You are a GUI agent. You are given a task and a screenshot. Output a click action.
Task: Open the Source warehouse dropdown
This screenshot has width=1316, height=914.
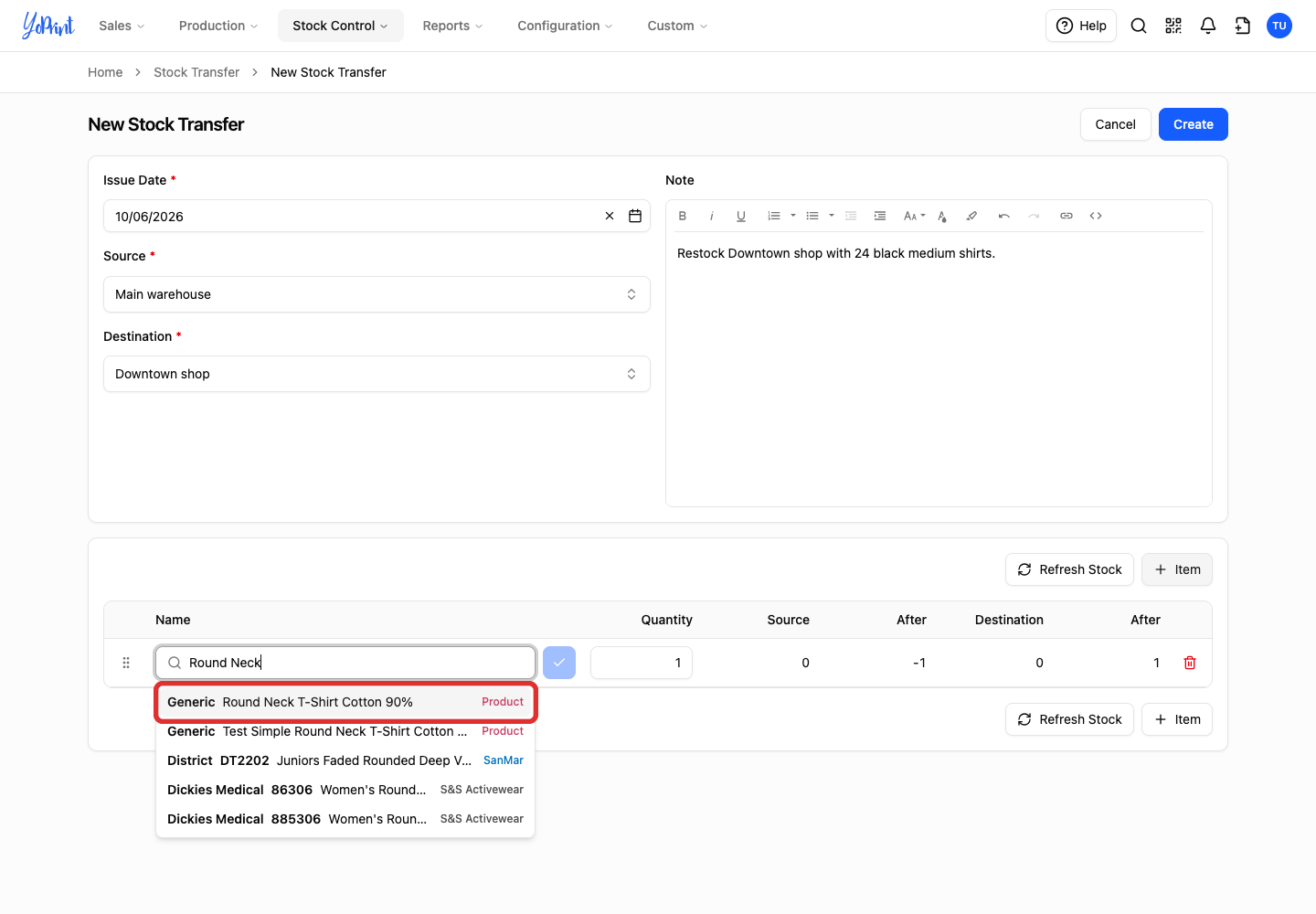point(377,294)
